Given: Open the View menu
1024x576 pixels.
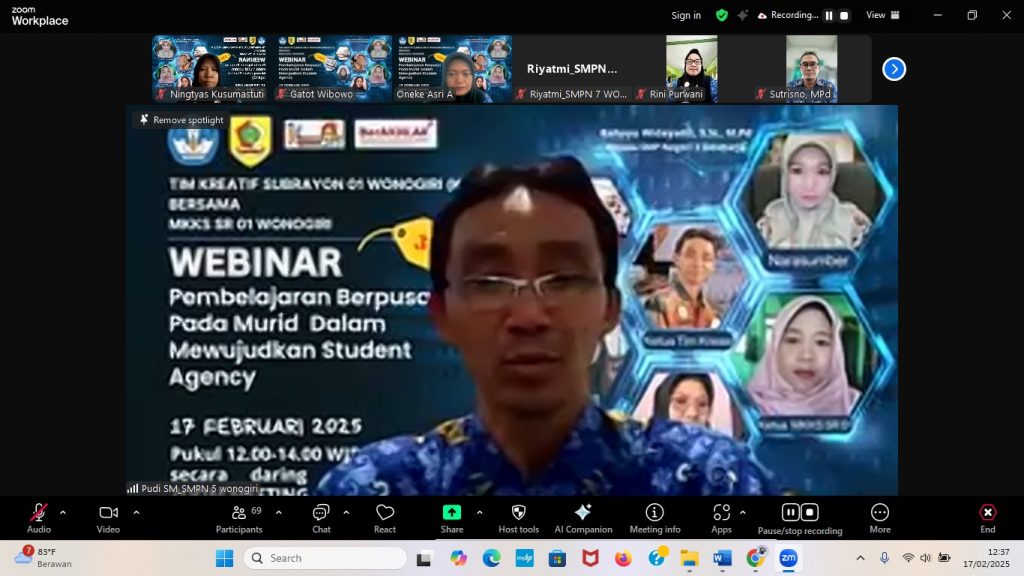Looking at the screenshot, I should click(881, 15).
